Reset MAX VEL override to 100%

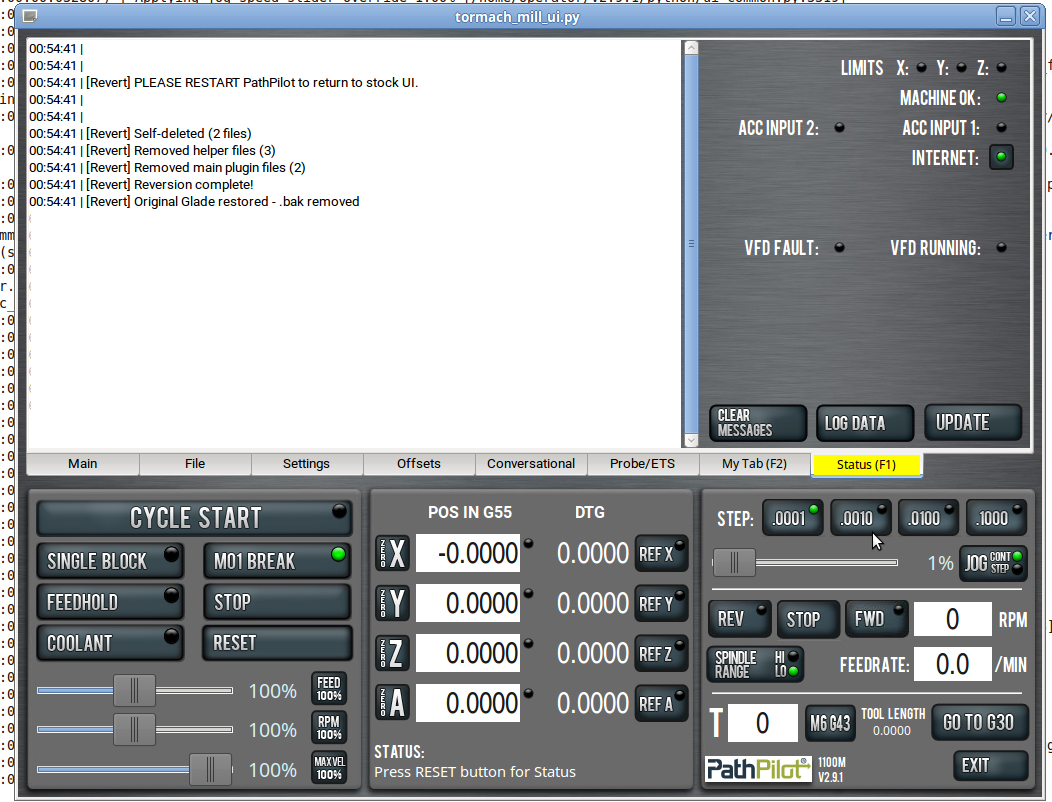tap(329, 767)
